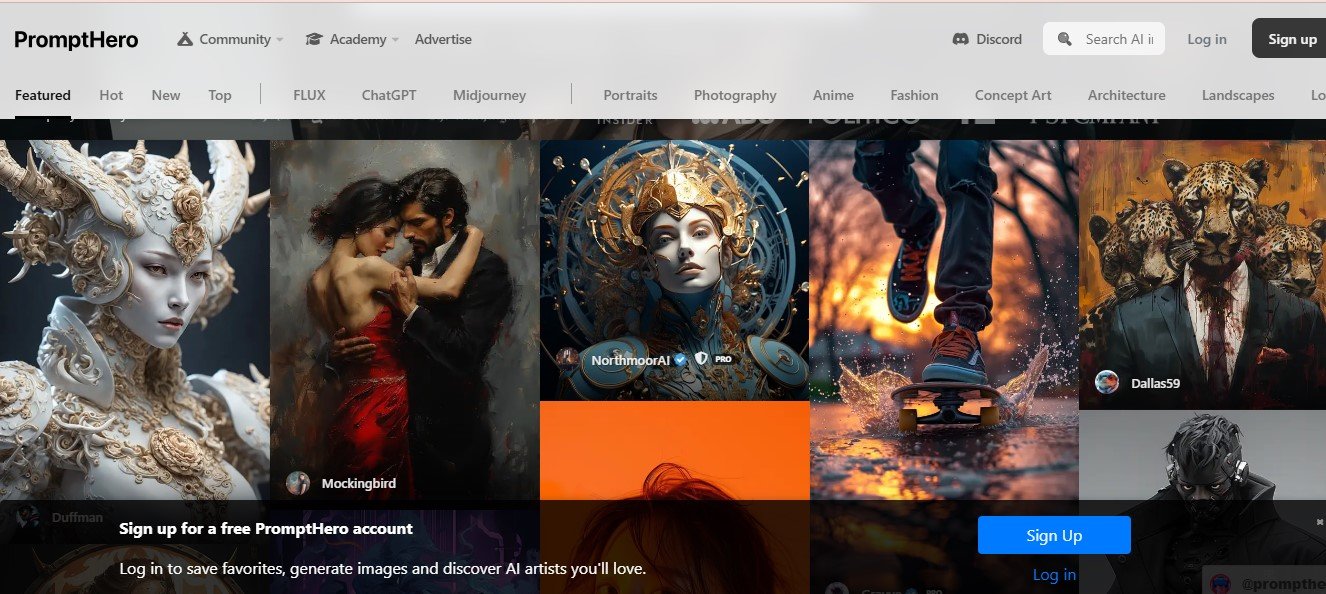Open the Advertise page

[443, 40]
